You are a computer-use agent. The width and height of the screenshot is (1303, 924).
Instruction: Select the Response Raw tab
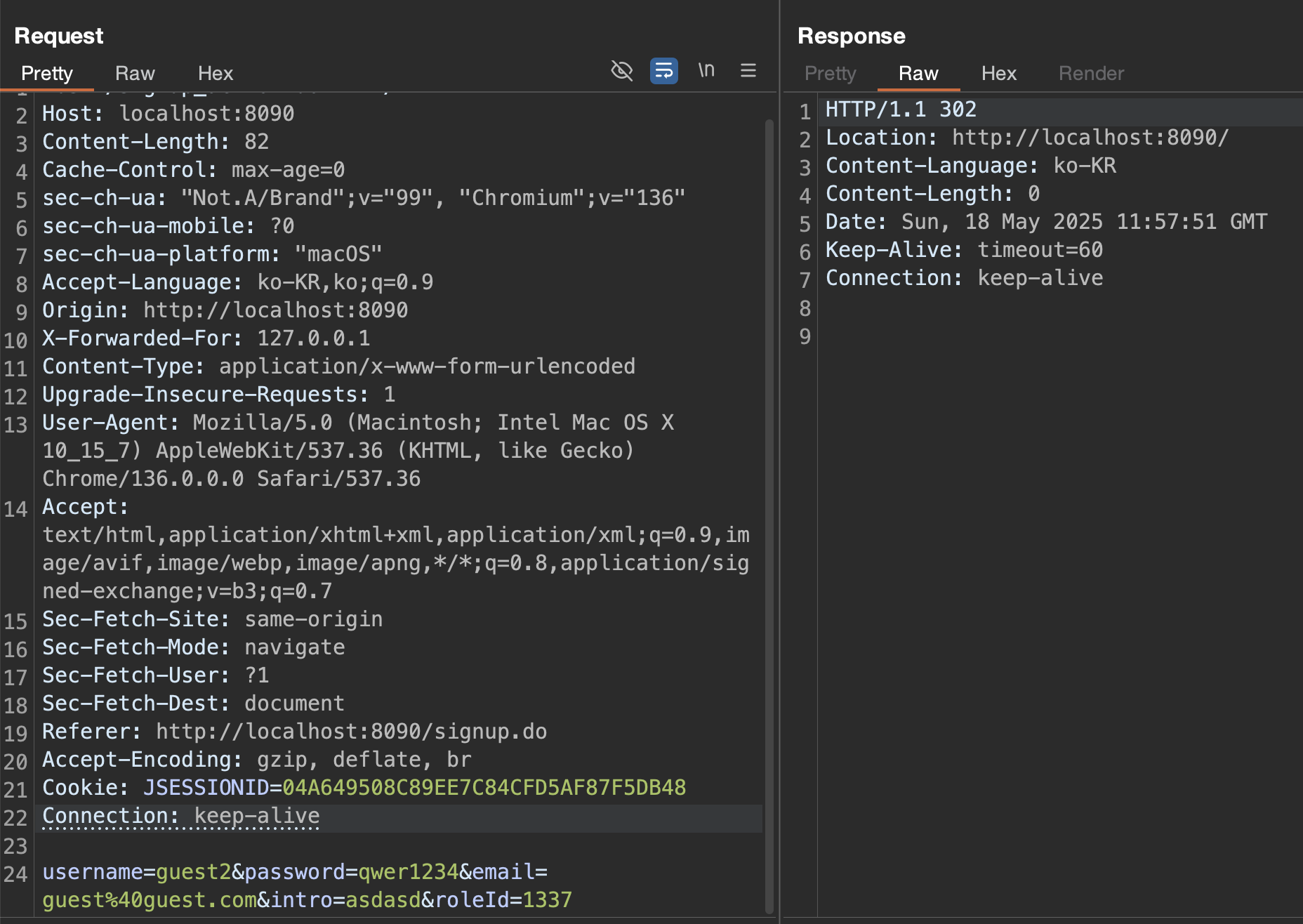pos(918,73)
